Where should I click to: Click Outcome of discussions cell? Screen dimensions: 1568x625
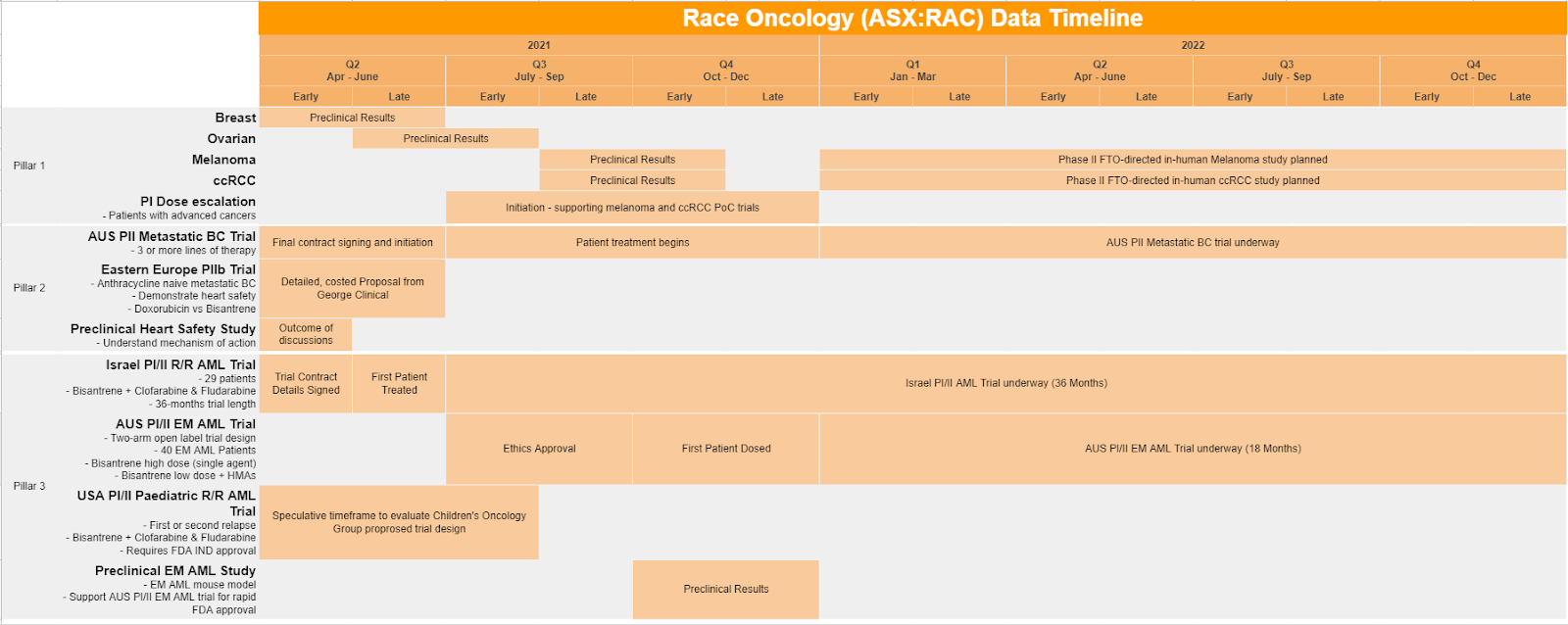[x=306, y=334]
